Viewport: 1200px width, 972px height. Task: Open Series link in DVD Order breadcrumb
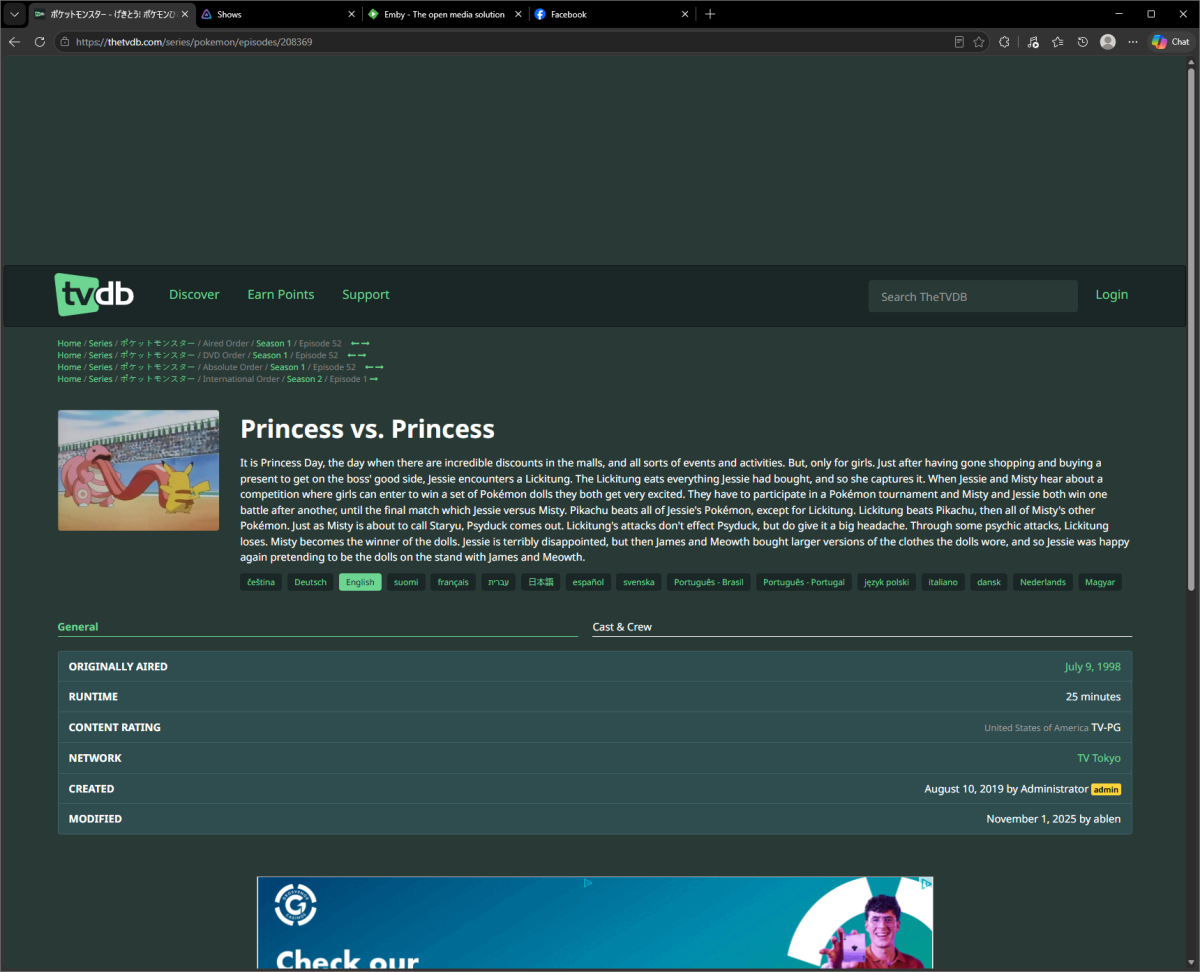[100, 355]
